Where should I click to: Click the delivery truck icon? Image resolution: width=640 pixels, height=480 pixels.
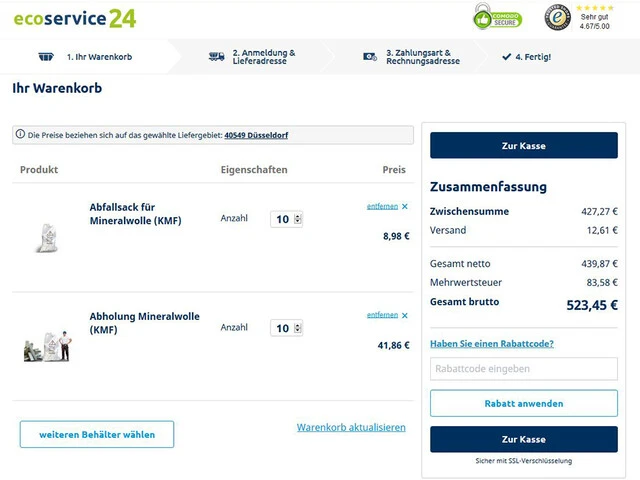(216, 57)
